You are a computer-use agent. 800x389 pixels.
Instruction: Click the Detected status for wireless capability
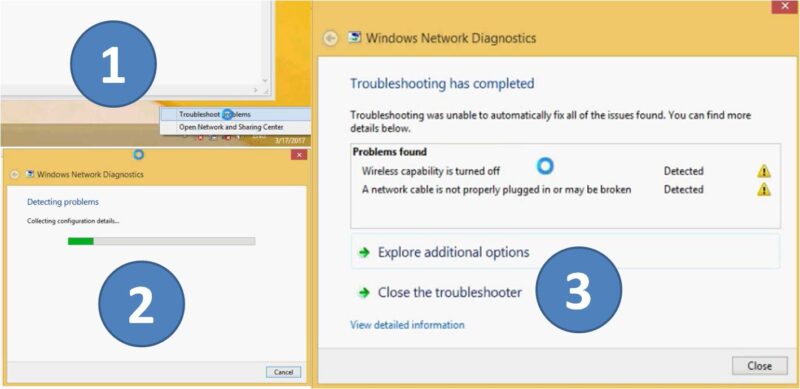(x=683, y=171)
